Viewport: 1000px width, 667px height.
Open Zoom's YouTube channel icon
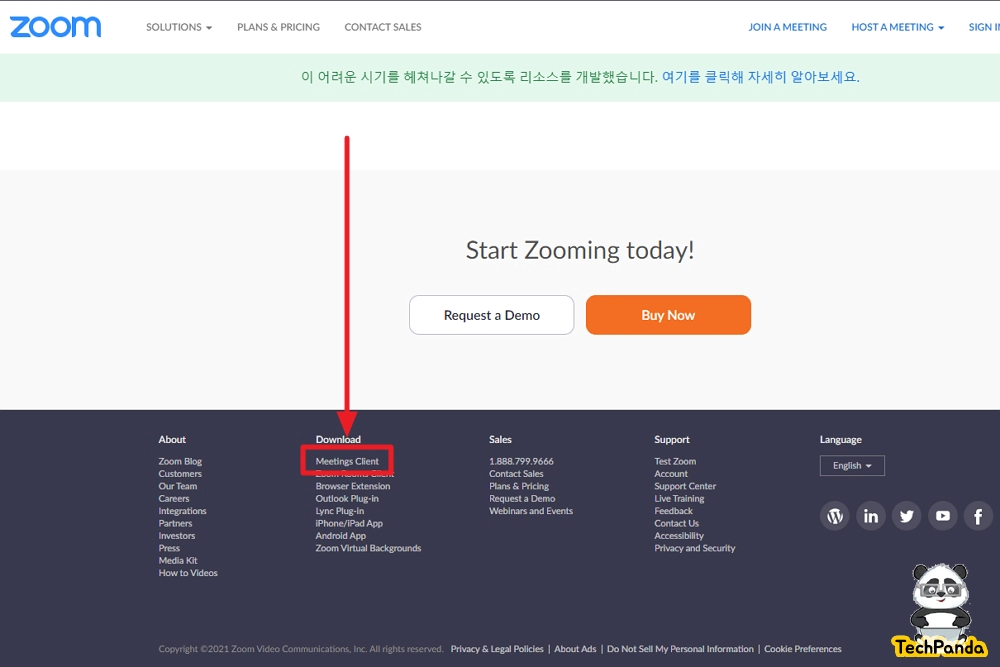(x=942, y=515)
